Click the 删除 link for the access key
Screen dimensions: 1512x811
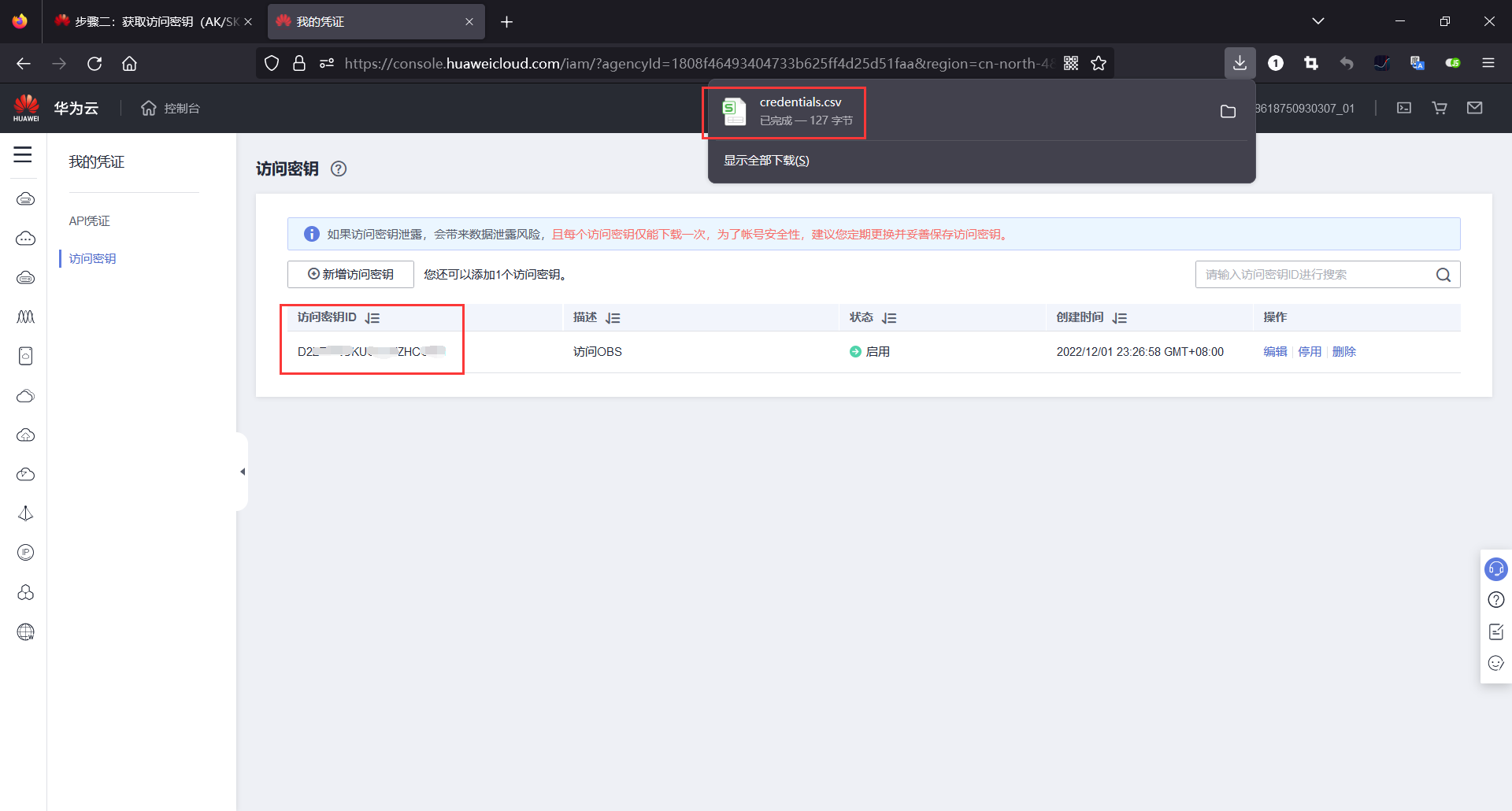(1344, 352)
